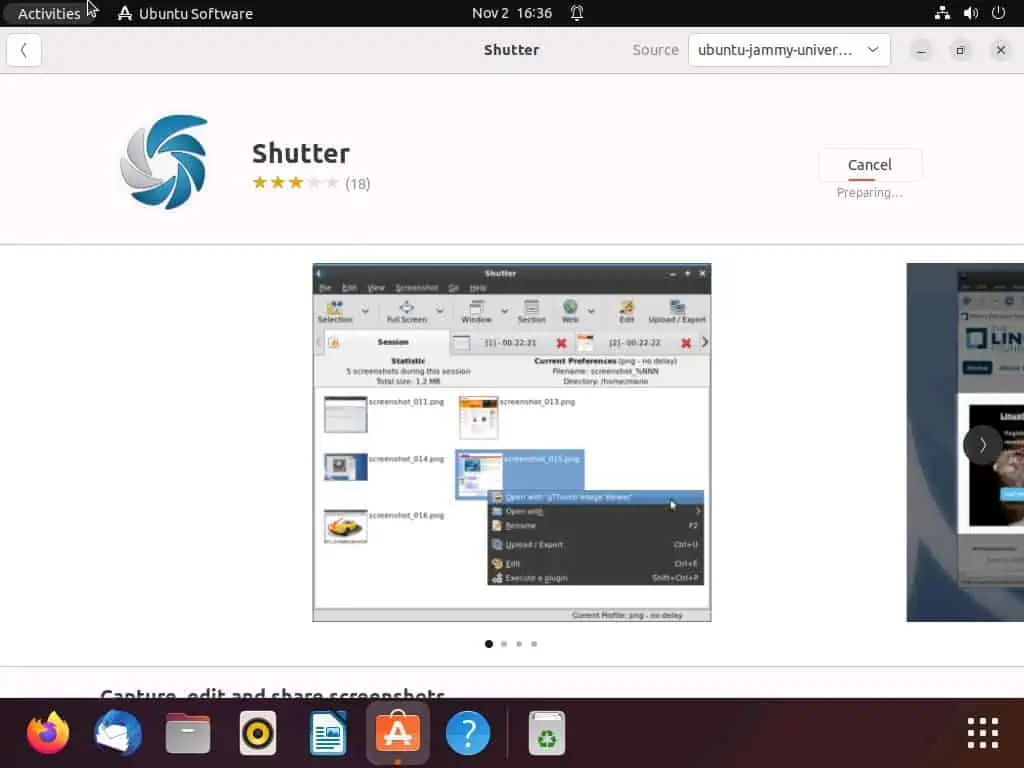Open the Source package dropdown
The image size is (1024, 768).
[x=789, y=49]
